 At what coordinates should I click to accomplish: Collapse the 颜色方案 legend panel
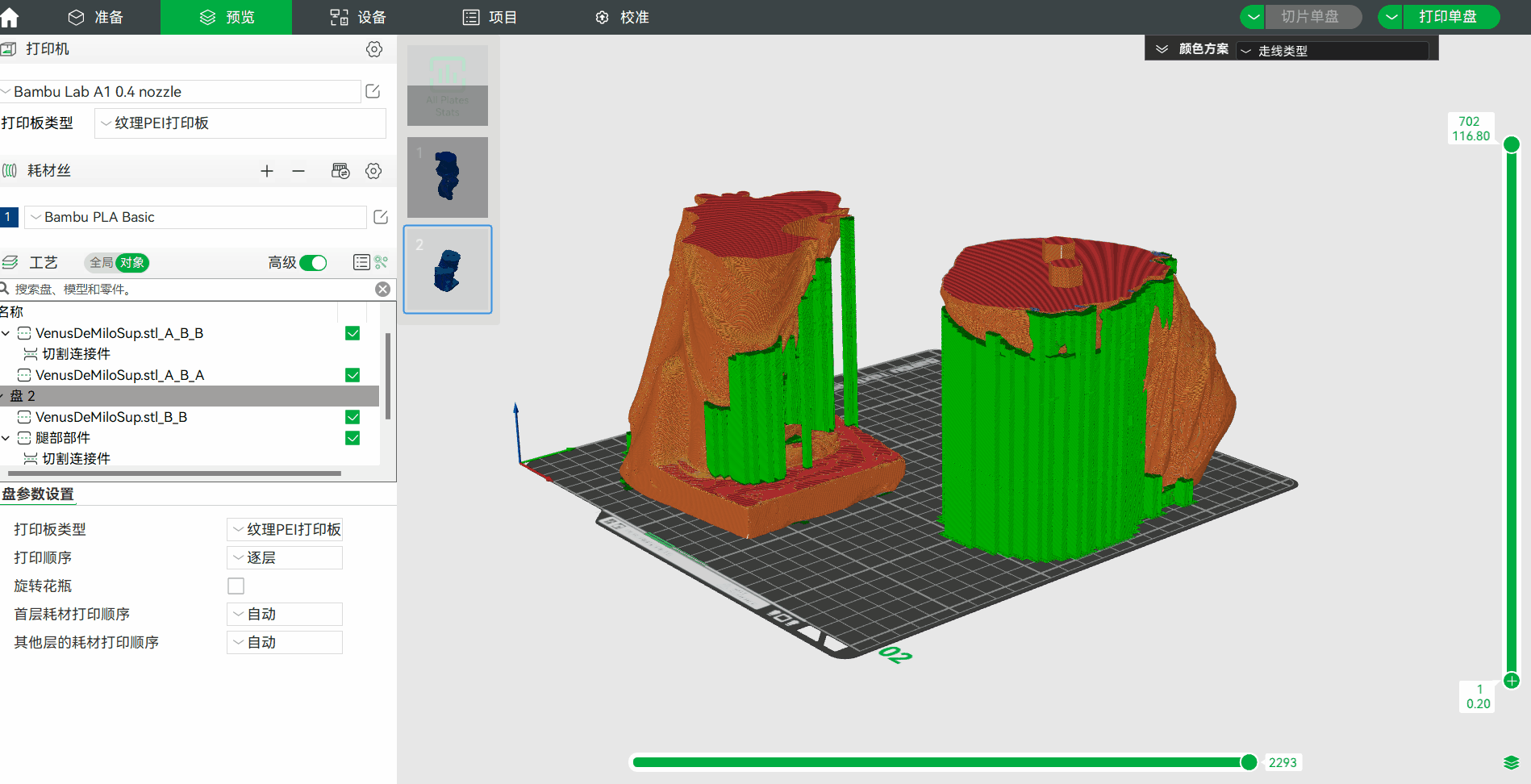[x=1162, y=49]
